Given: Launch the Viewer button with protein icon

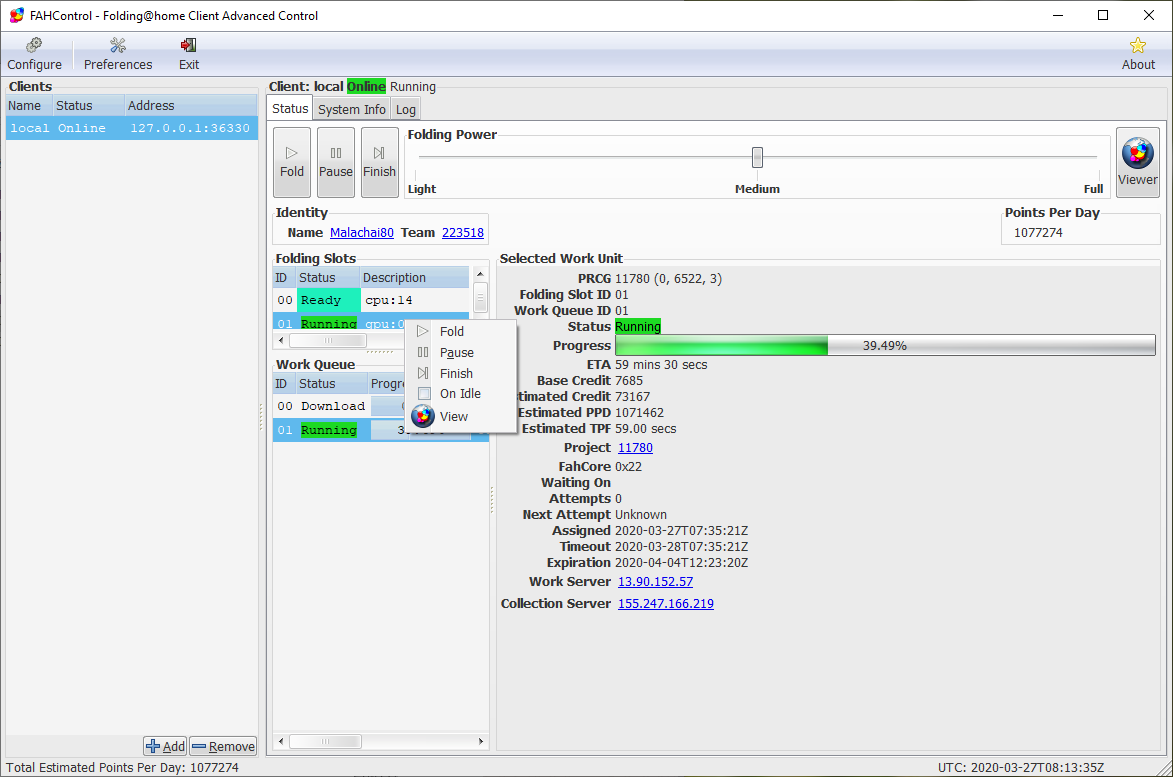Looking at the screenshot, I should pyautogui.click(x=1137, y=162).
